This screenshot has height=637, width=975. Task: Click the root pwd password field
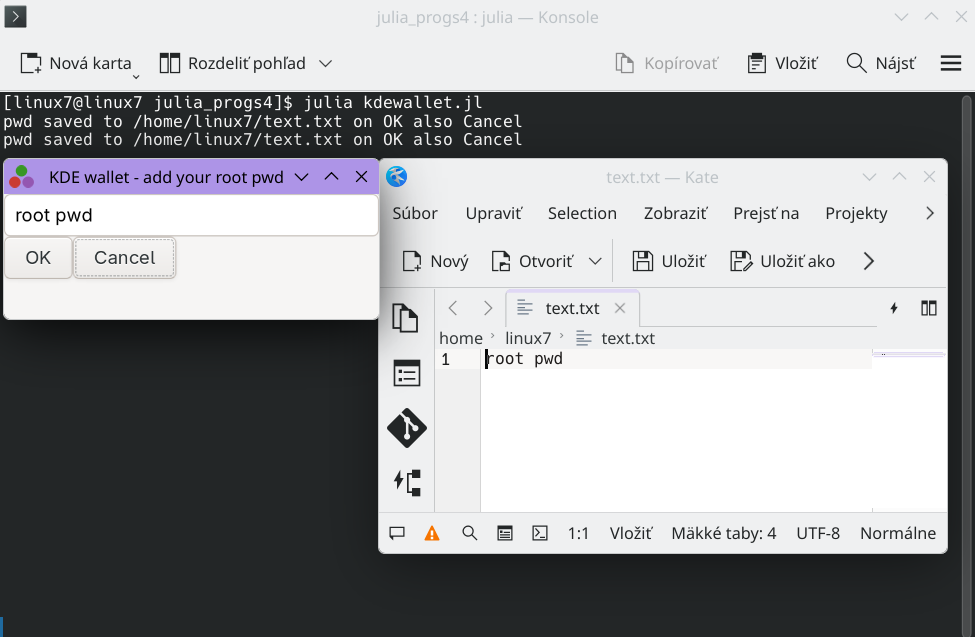(x=191, y=215)
